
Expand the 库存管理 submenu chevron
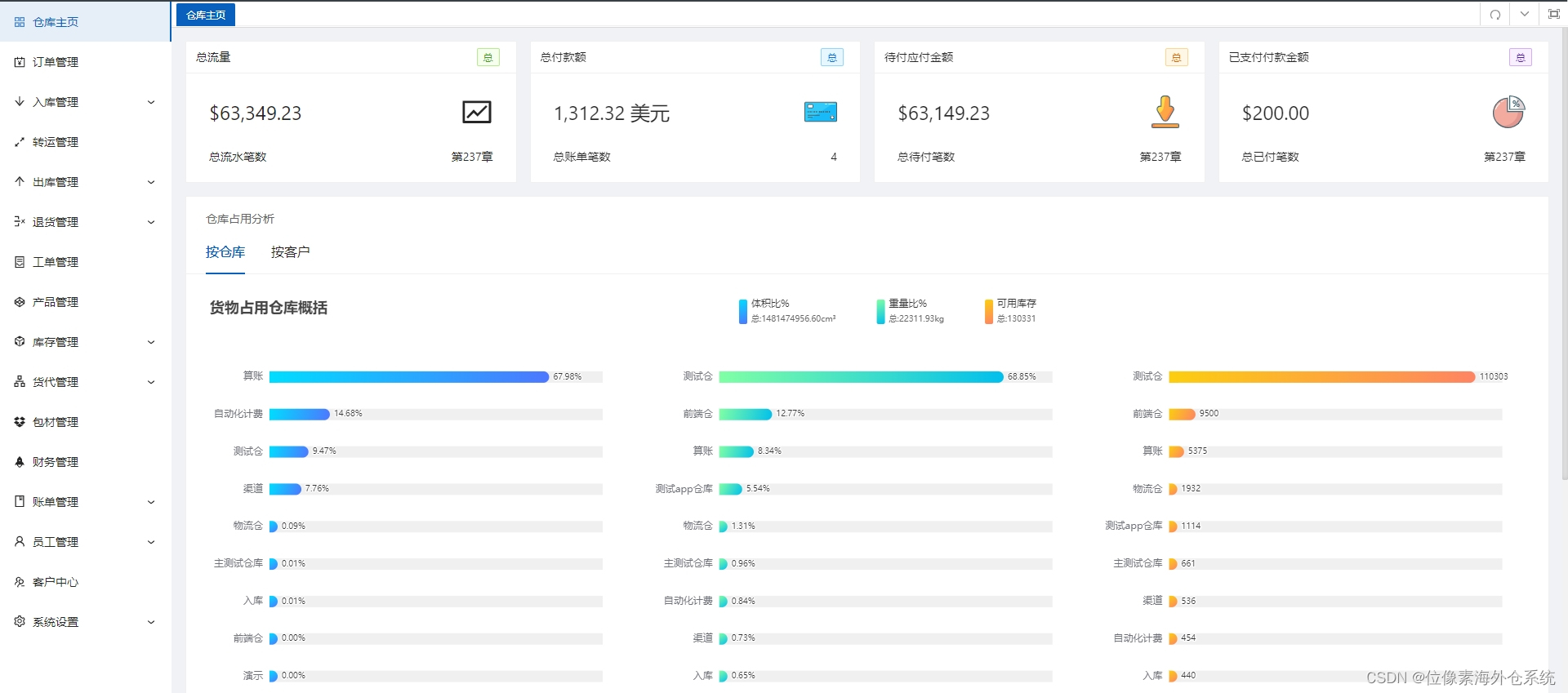click(151, 342)
